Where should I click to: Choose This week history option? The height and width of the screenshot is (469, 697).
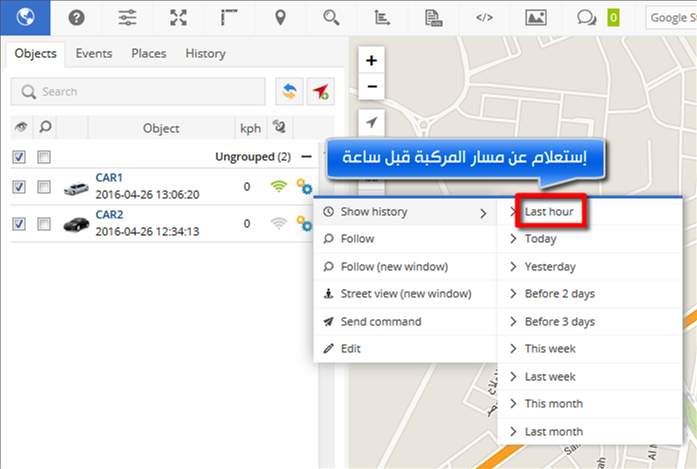[590, 349]
